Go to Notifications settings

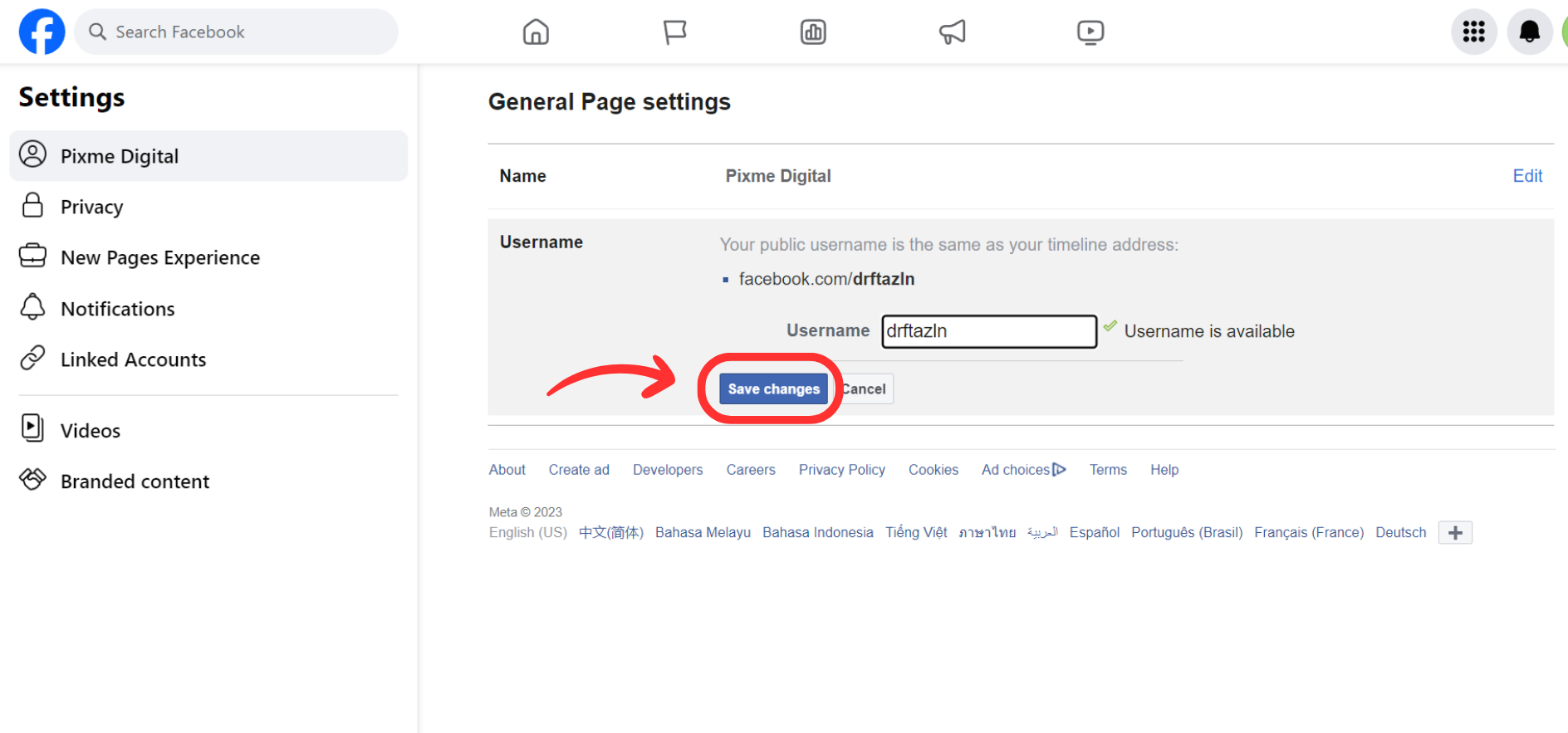pyautogui.click(x=117, y=309)
